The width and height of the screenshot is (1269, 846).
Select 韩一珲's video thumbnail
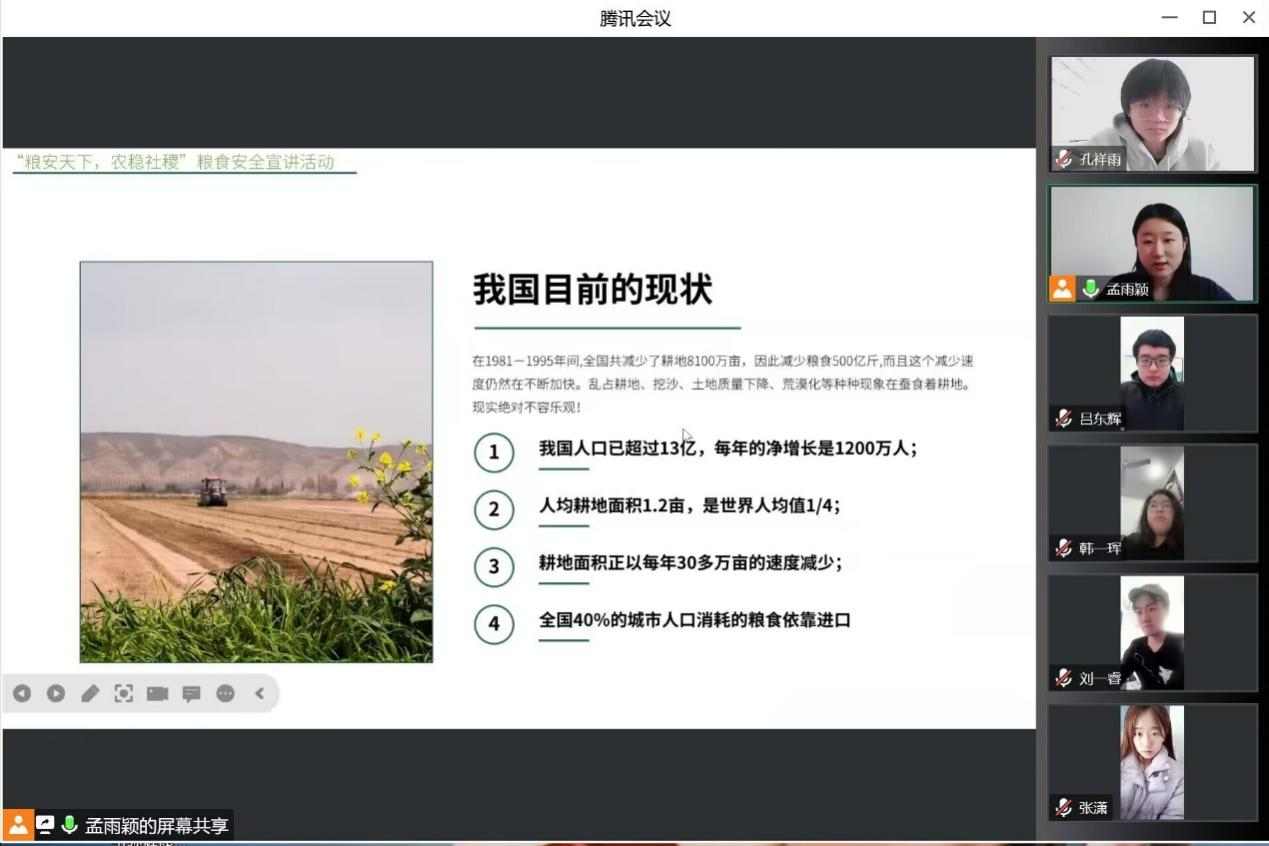tap(1152, 503)
